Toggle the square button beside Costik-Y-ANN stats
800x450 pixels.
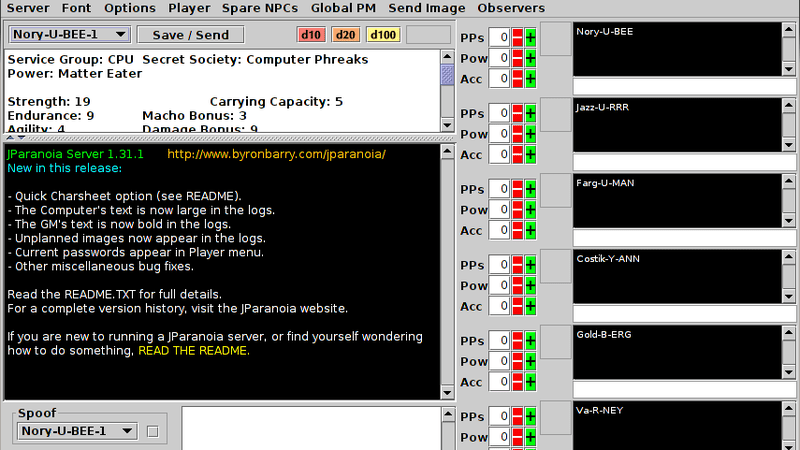pos(556,266)
